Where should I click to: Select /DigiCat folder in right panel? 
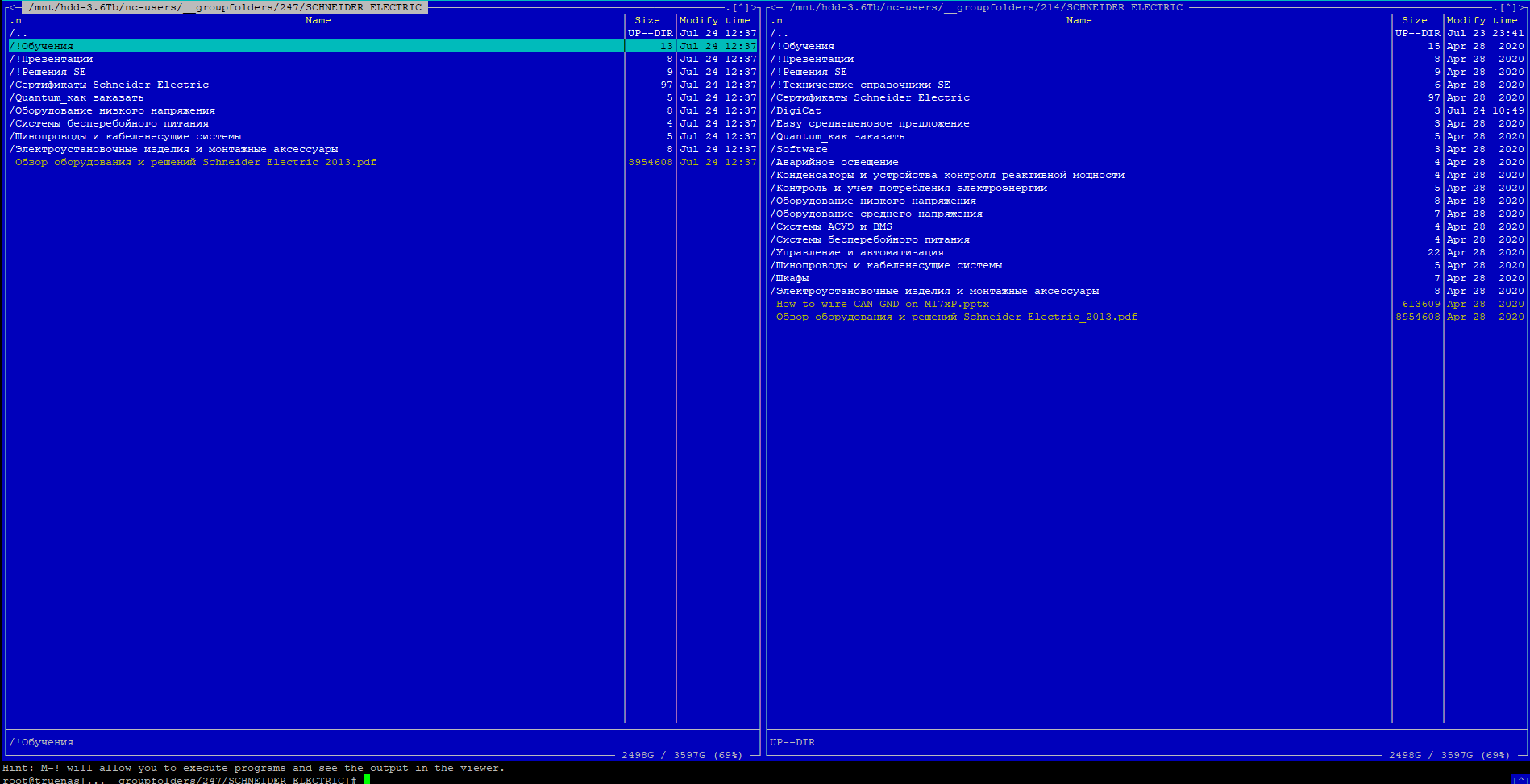1147,110
